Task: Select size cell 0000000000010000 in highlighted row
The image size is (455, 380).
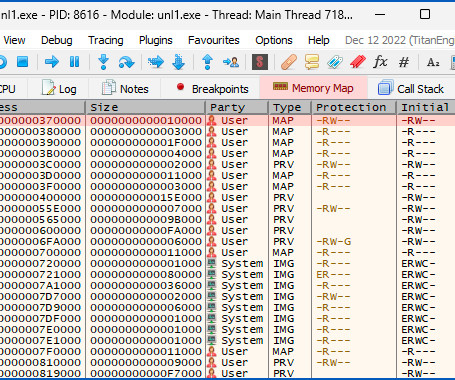Action: coord(146,120)
